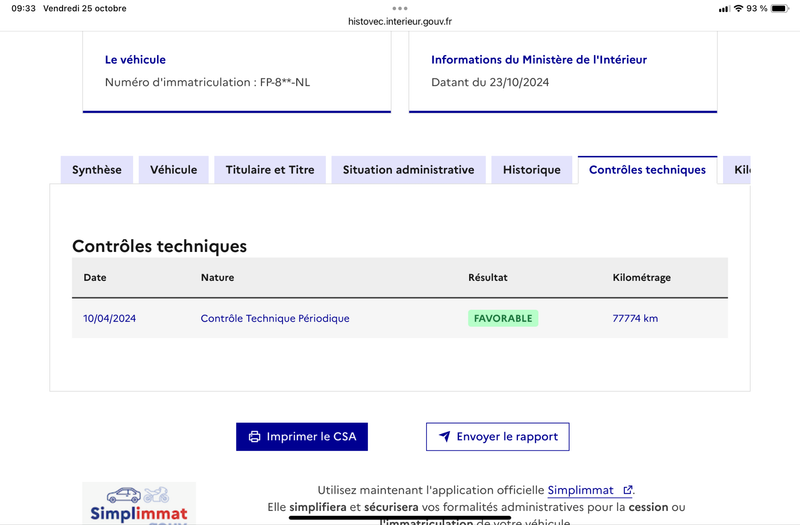Tap the Vendredi 25 octobre date
The image size is (800, 525).
[x=85, y=8]
